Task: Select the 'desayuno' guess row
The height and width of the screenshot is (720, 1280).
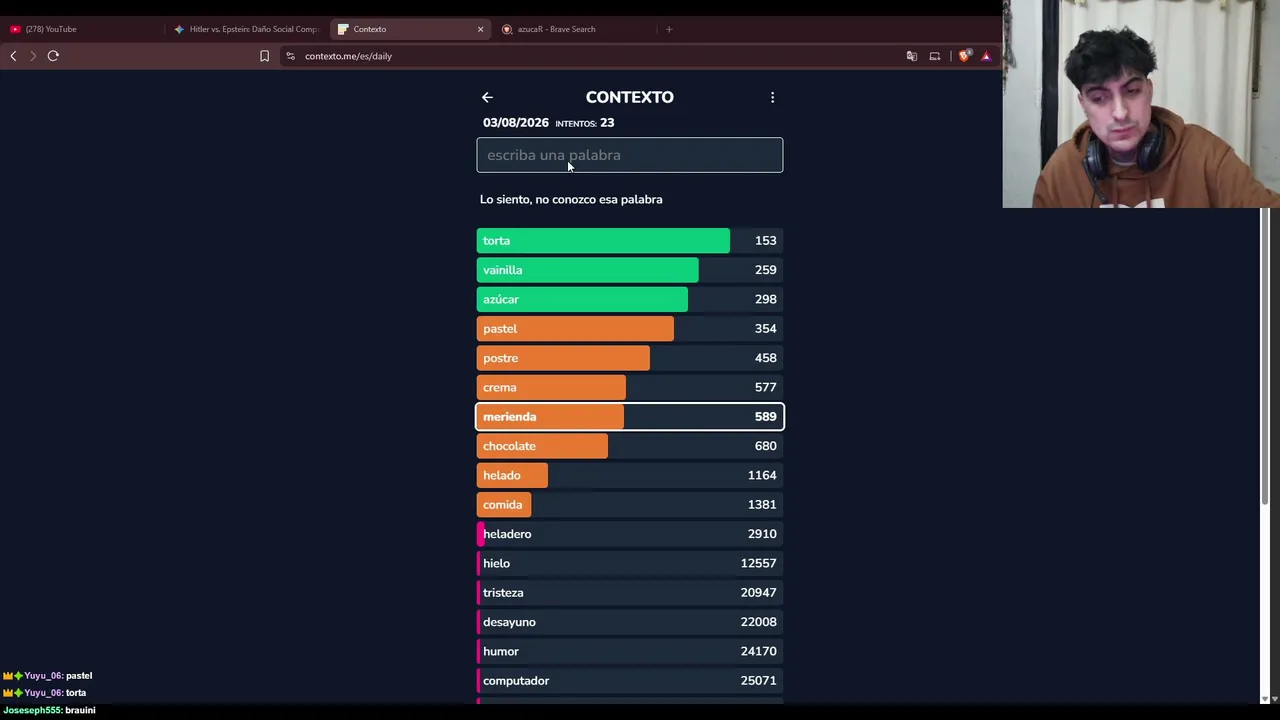Action: (630, 622)
